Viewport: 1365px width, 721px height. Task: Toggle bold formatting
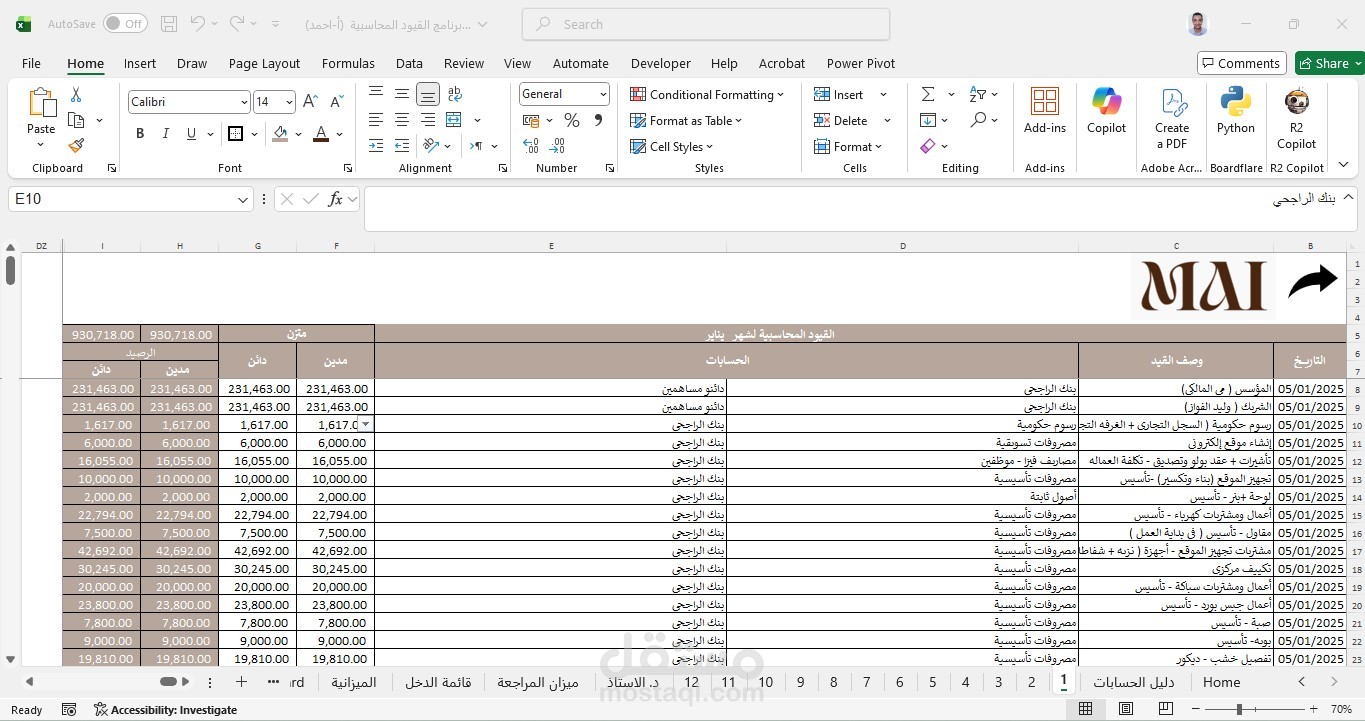(x=140, y=134)
